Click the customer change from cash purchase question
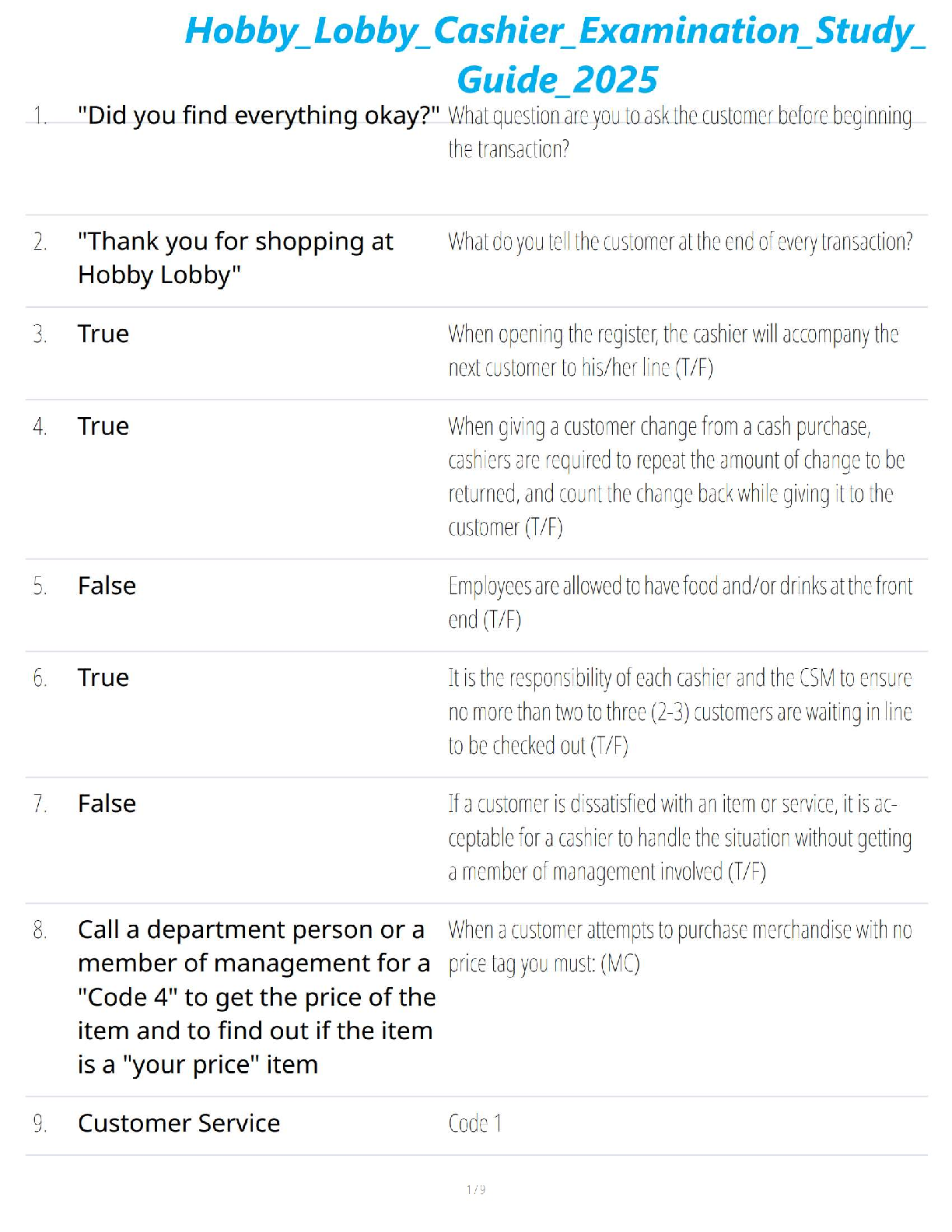 (x=675, y=477)
